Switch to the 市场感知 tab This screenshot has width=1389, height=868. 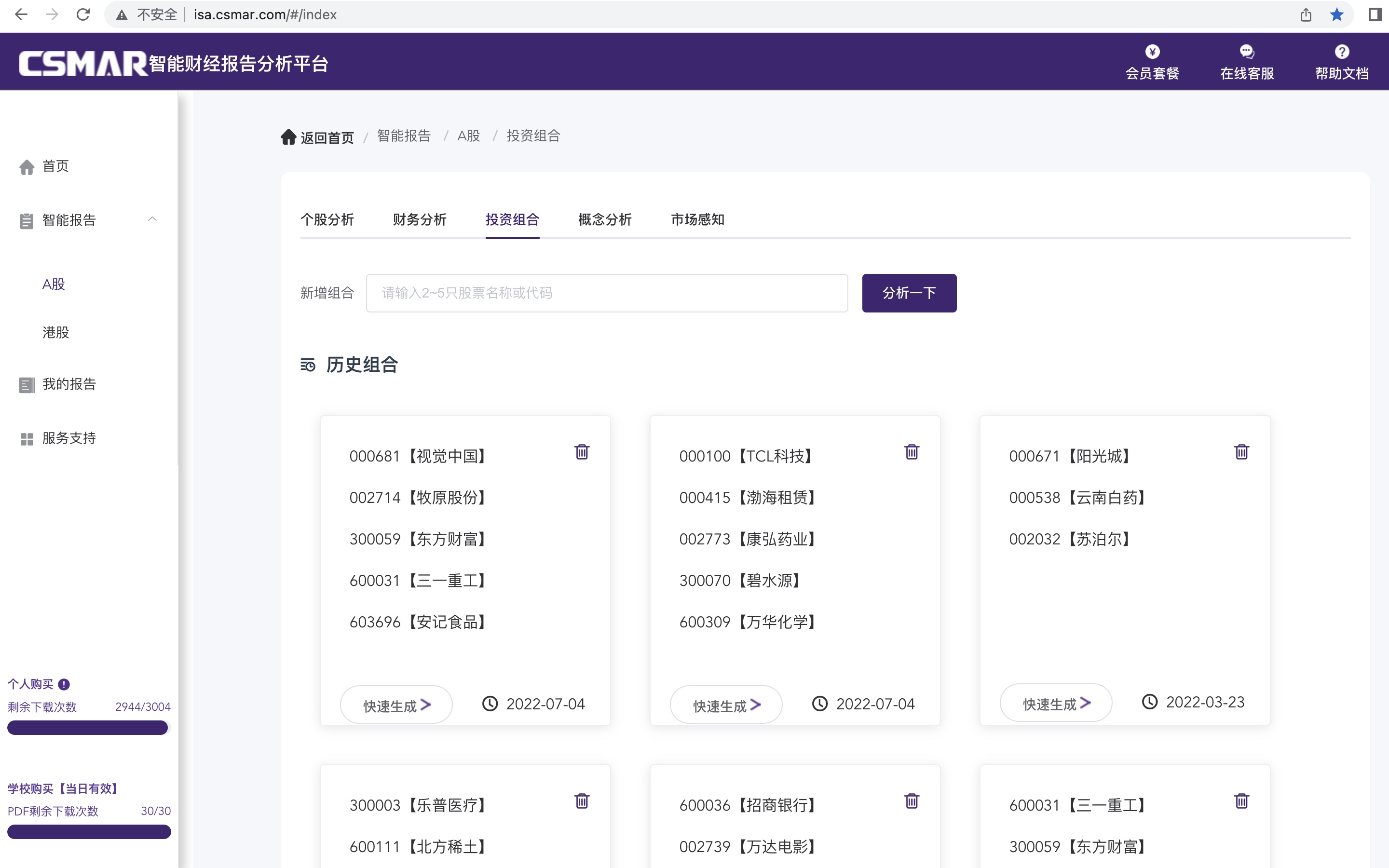click(x=697, y=219)
